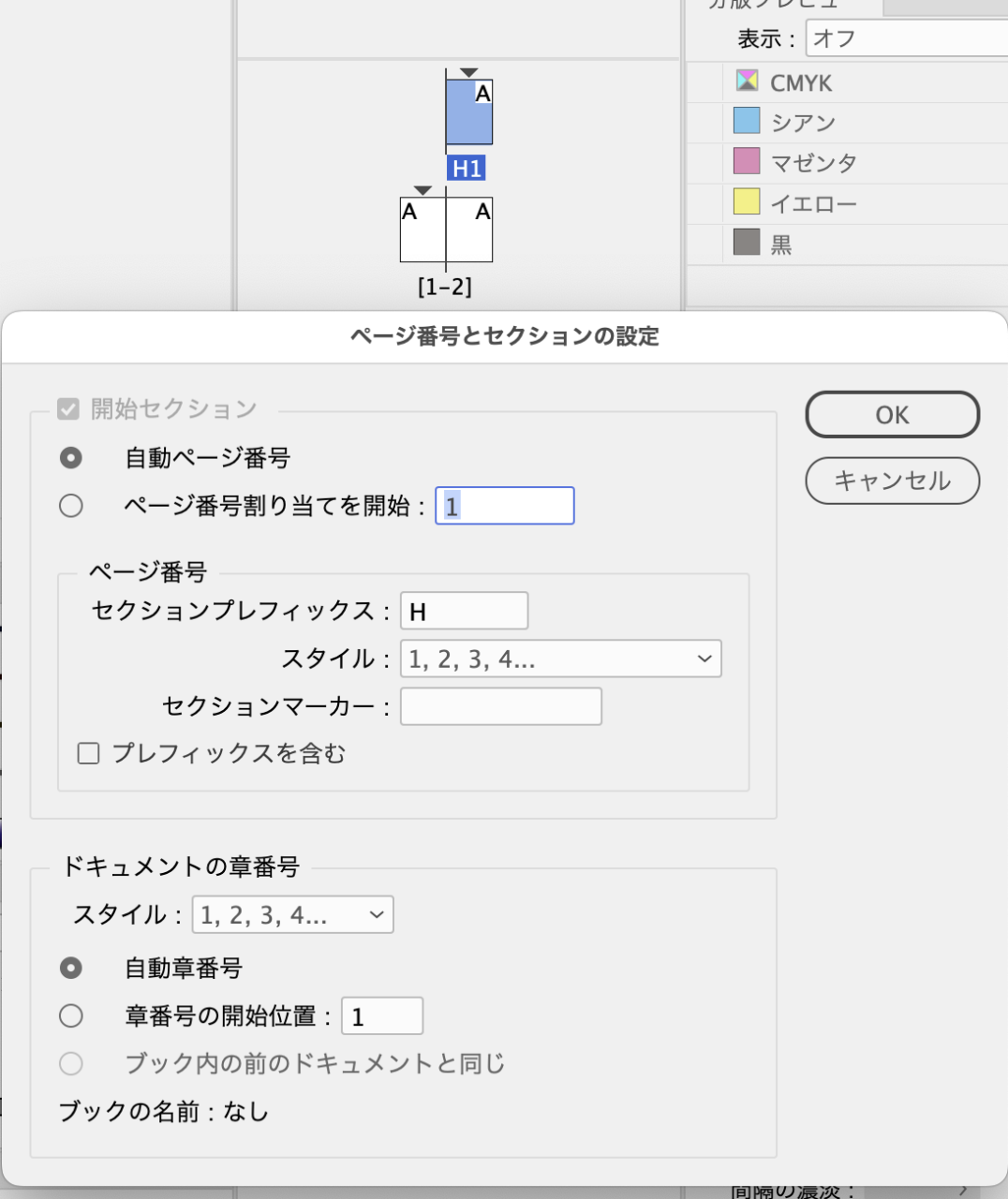Click the セクションマーカー input field

click(500, 707)
